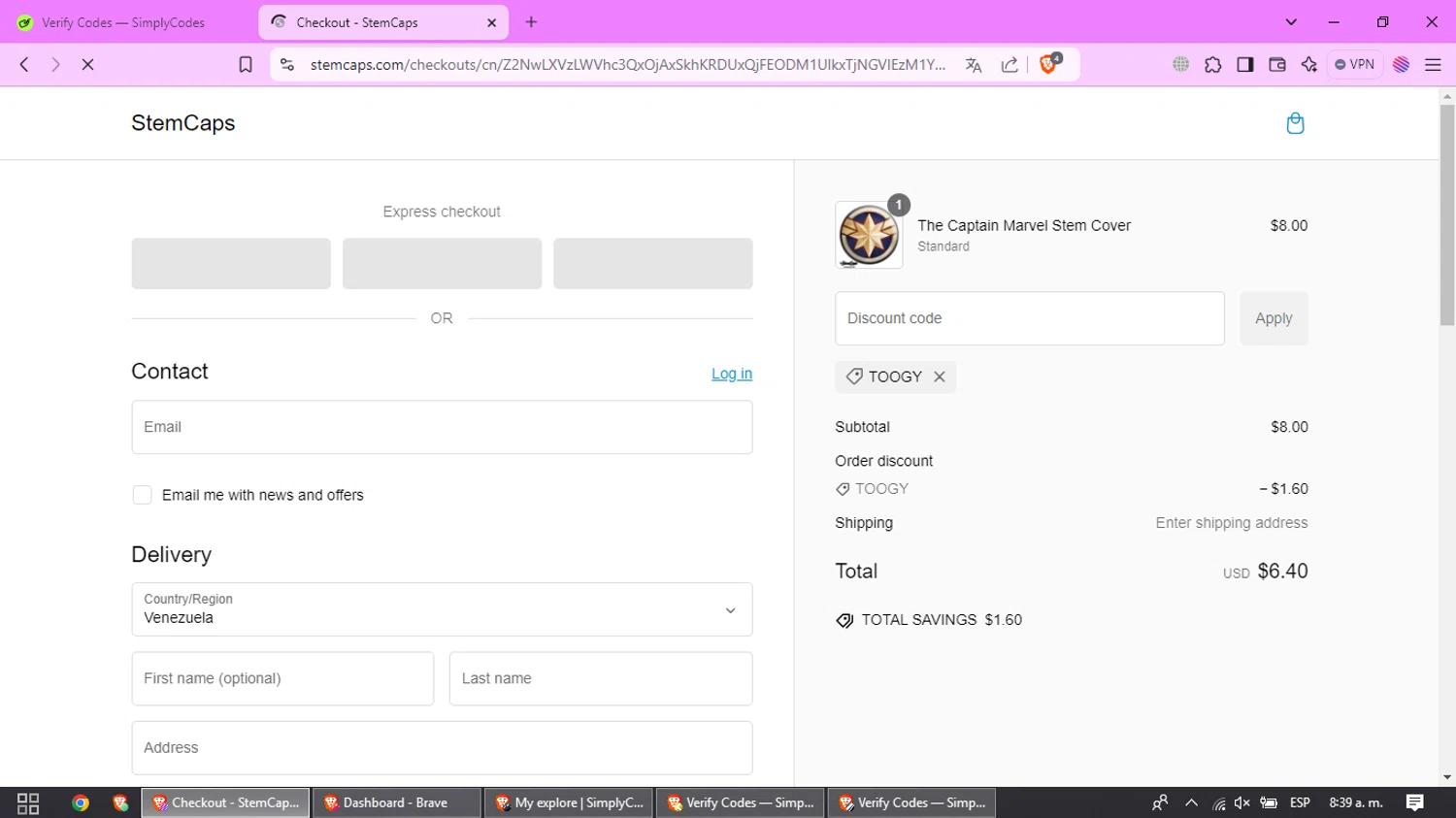The height and width of the screenshot is (818, 1456).
Task: Open the browser hamburger menu
Action: pyautogui.click(x=1433, y=64)
